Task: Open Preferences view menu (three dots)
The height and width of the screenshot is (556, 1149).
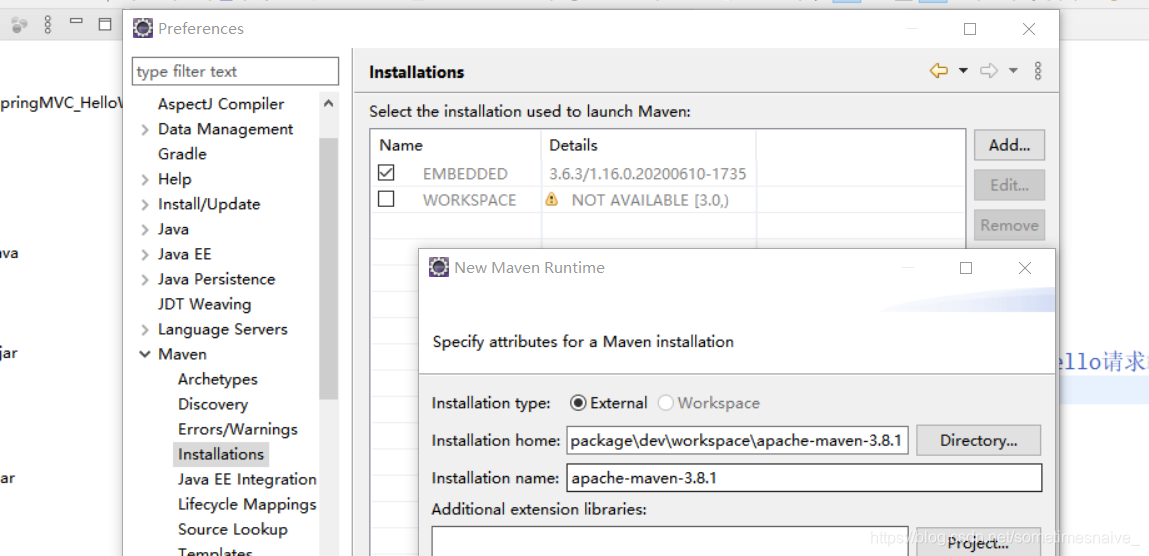Action: pos(1038,71)
